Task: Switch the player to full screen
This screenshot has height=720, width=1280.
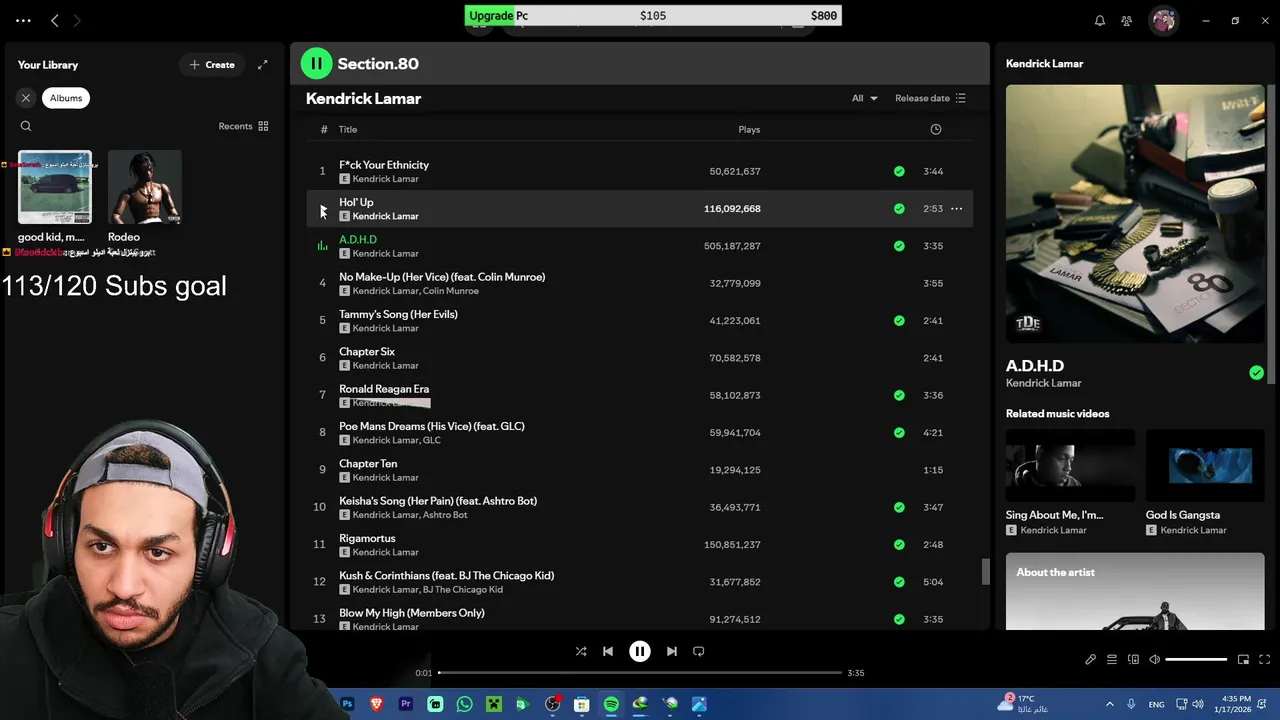Action: click(x=1265, y=660)
